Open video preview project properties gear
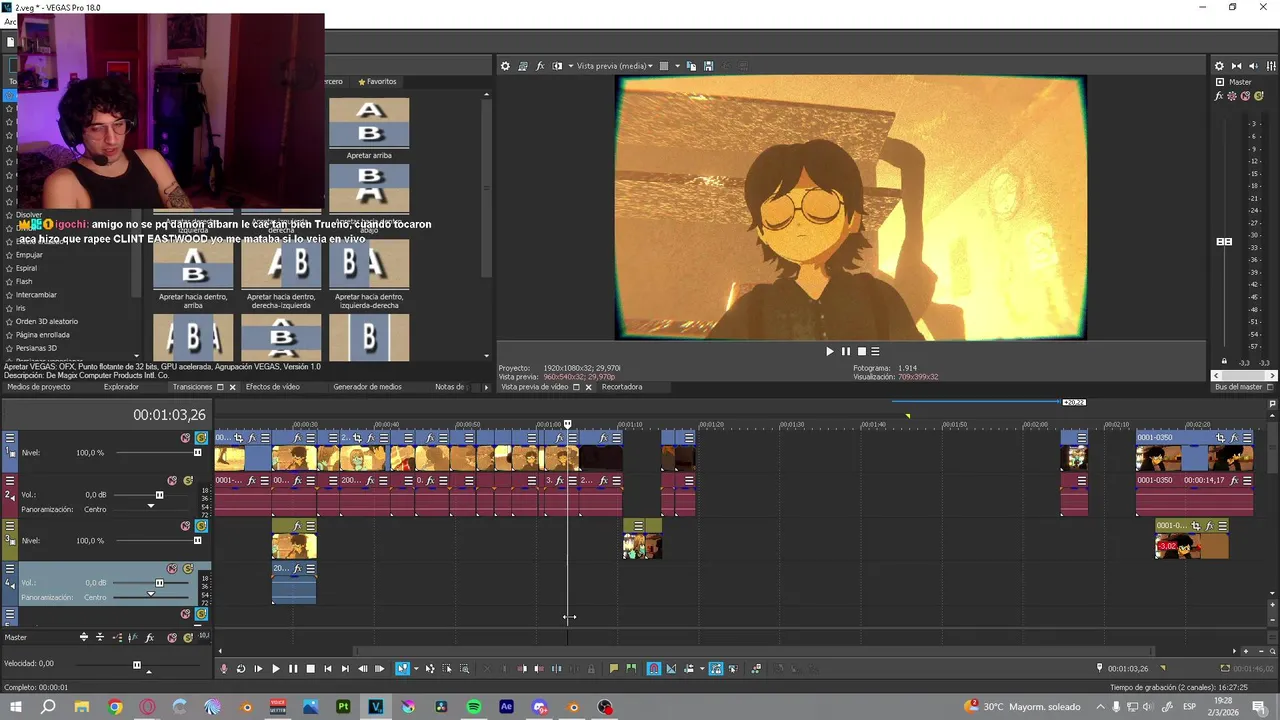Screen dimensions: 1280x720 point(505,66)
